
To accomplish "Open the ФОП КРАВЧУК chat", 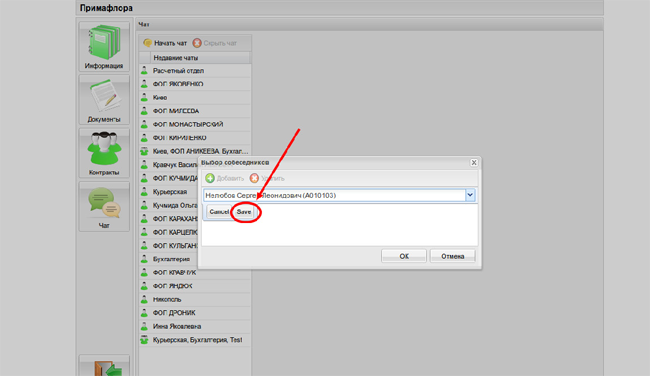I will [195, 272].
